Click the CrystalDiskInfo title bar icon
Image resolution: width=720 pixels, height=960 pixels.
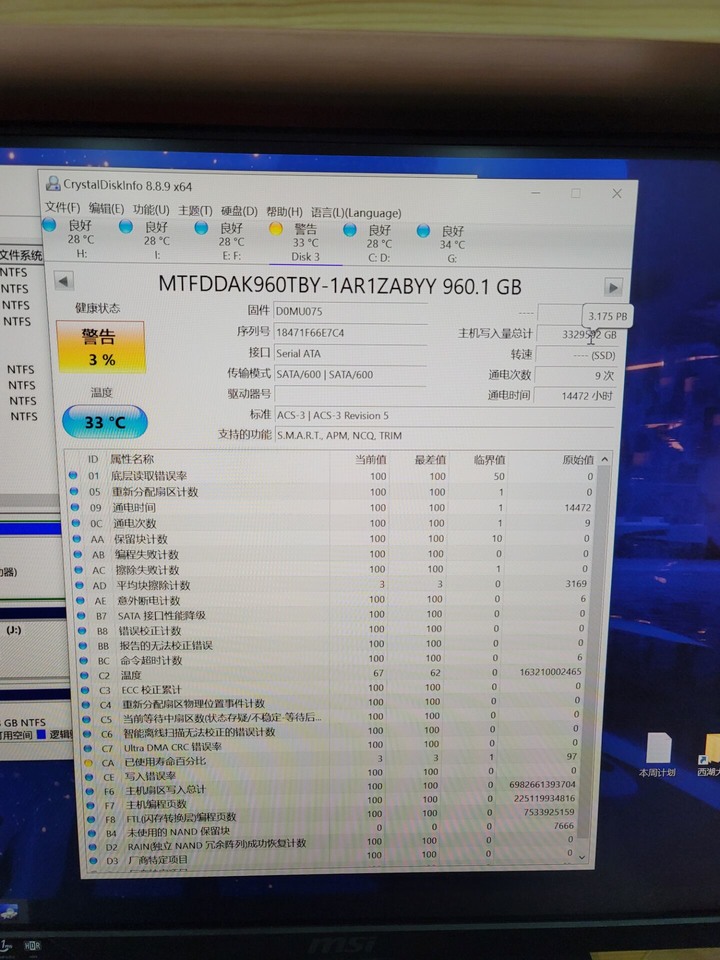tap(53, 184)
